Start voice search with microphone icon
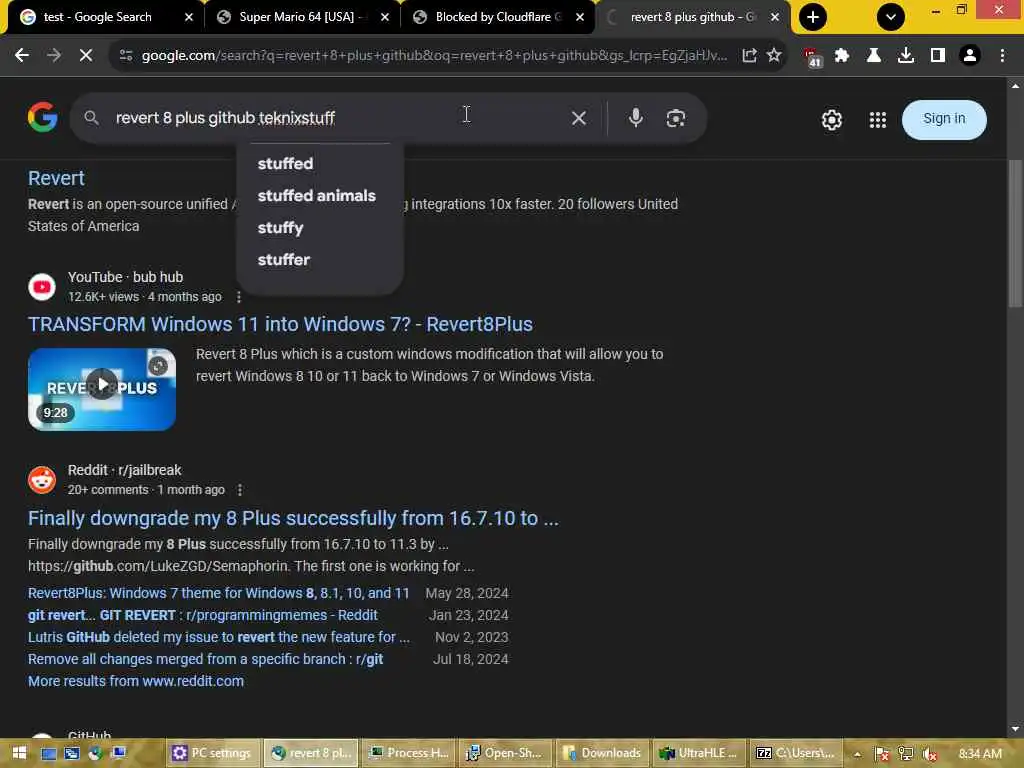The height and width of the screenshot is (768, 1024). coord(635,118)
